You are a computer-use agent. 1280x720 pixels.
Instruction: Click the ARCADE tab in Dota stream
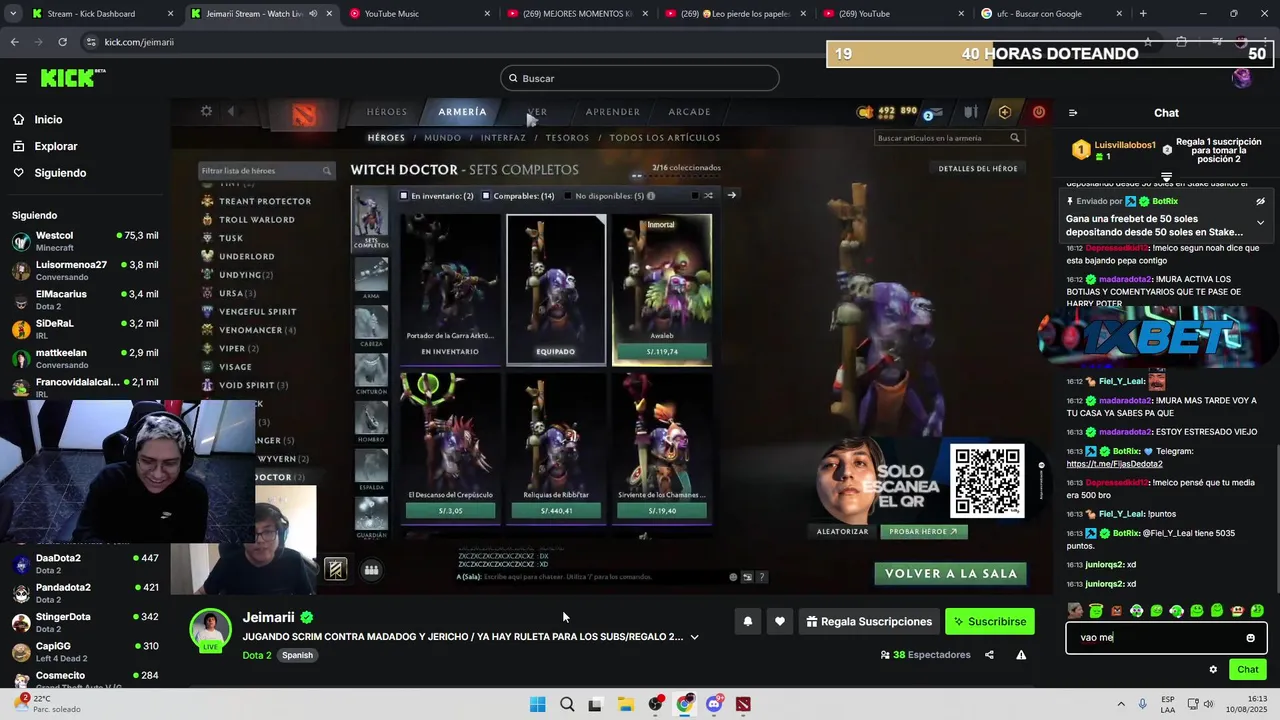point(690,112)
